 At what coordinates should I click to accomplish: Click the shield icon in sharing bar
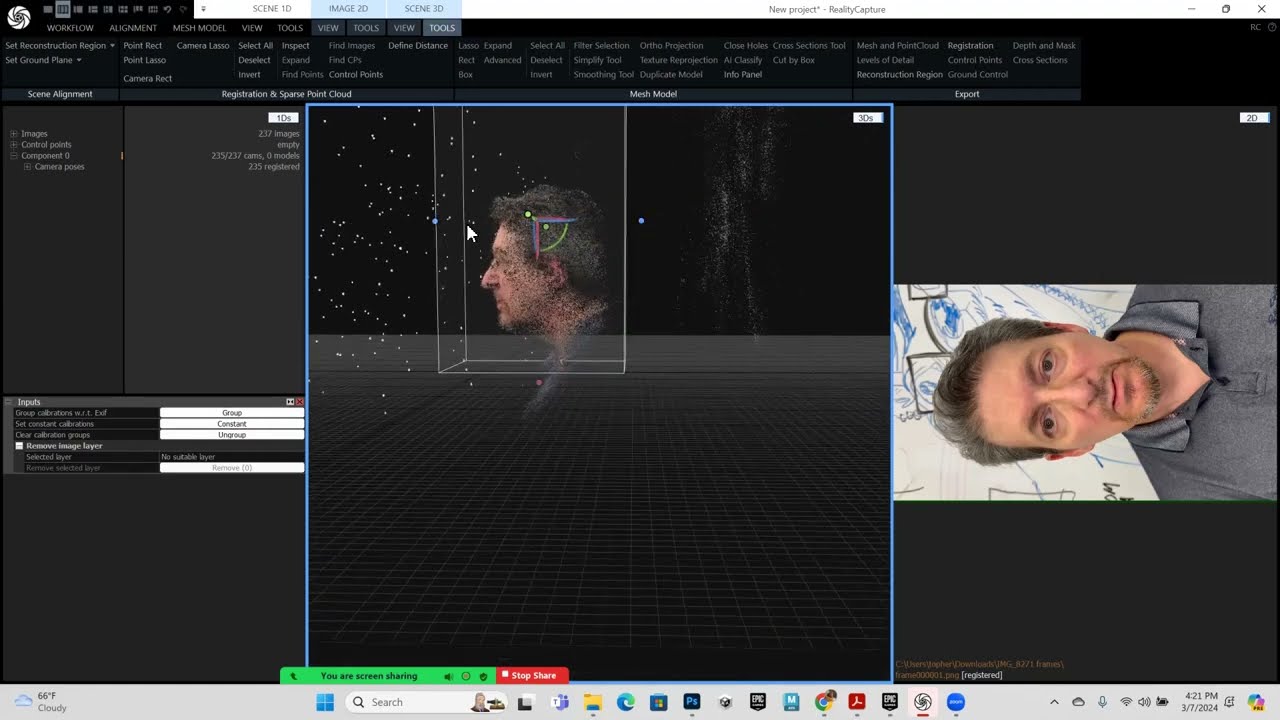[x=483, y=676]
